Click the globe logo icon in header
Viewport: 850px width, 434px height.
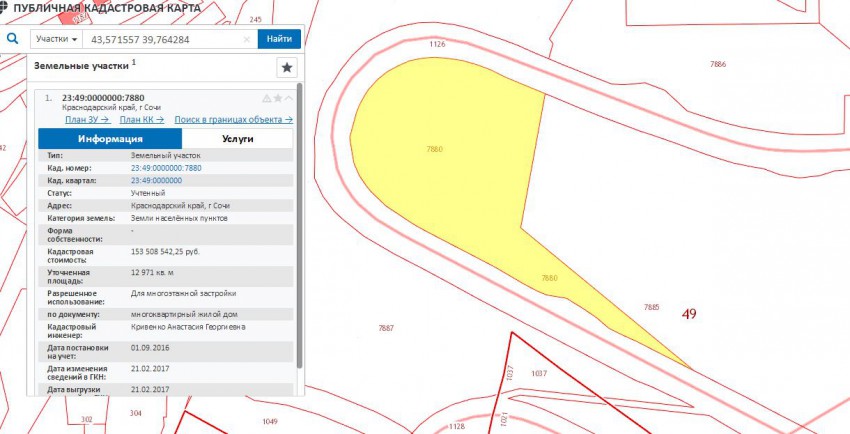click(4, 7)
